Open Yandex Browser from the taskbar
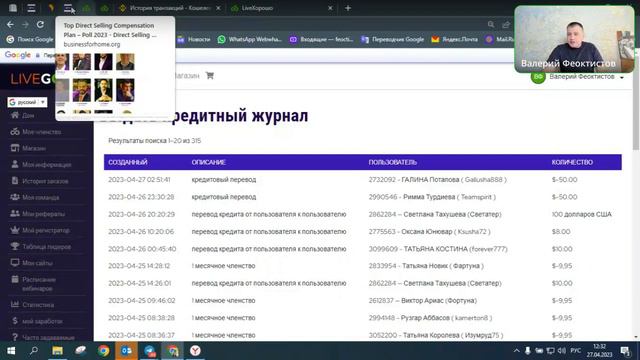Screen dimensions: 640x360 coord(195,351)
